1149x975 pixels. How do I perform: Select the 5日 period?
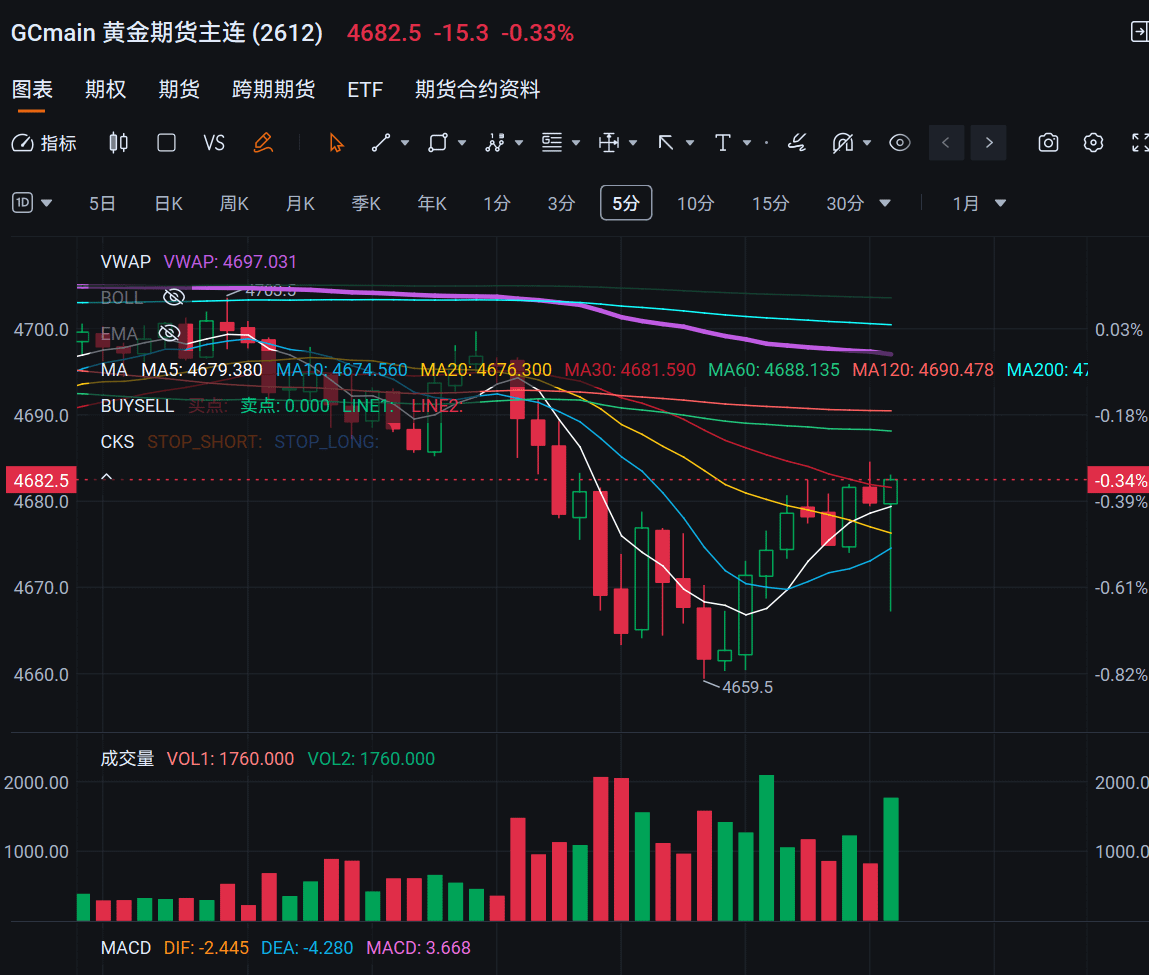[x=102, y=204]
